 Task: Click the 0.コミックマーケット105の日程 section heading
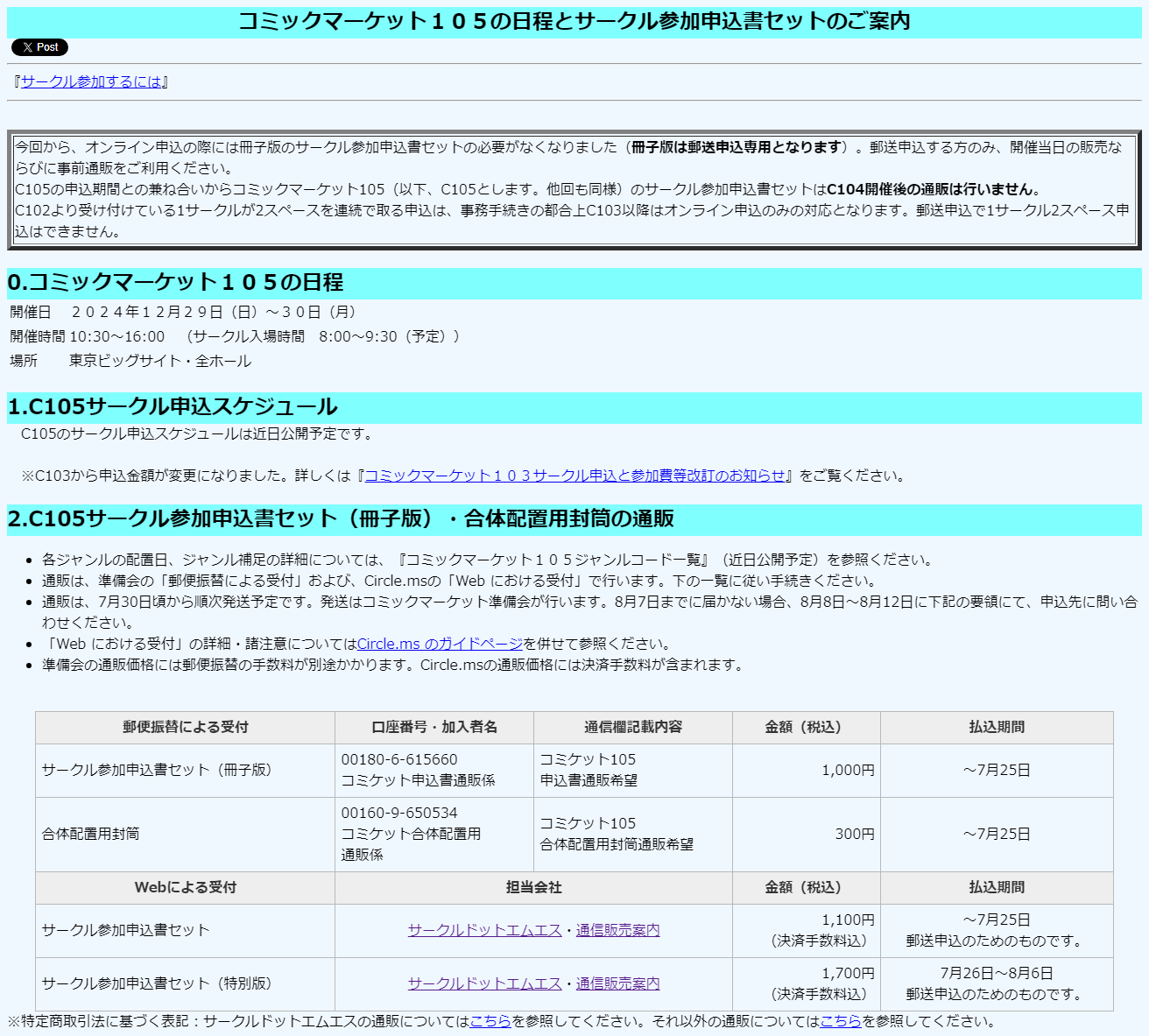coord(175,282)
